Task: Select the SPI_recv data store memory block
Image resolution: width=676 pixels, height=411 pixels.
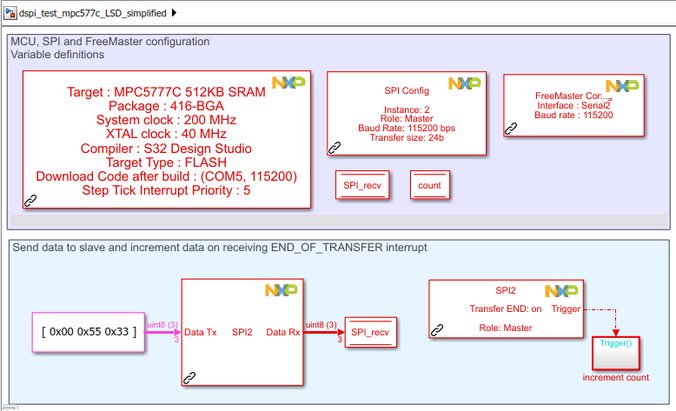Action: (x=362, y=185)
